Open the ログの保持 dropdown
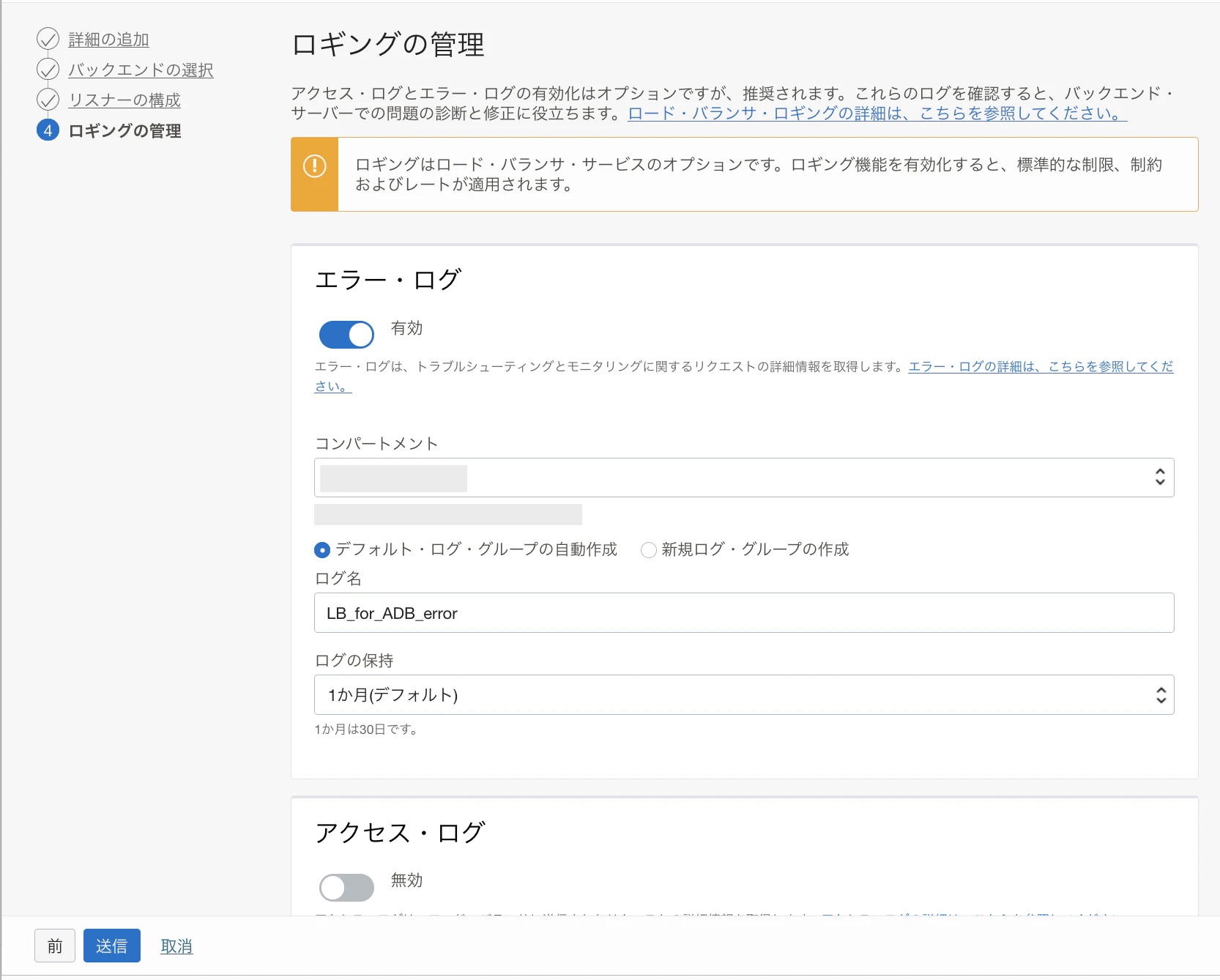Viewport: 1220px width, 980px height. coord(744,694)
